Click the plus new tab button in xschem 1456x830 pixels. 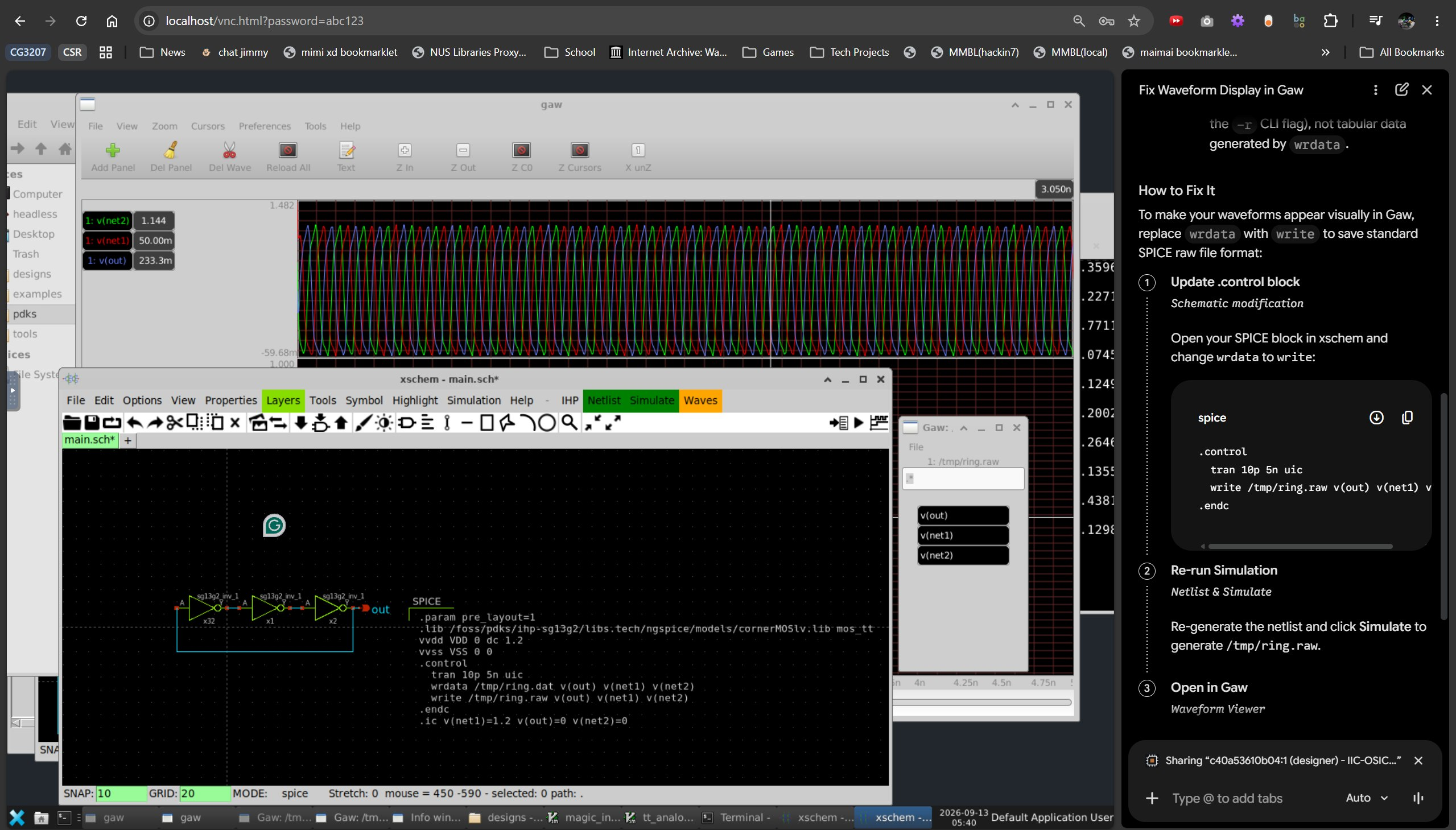coord(127,440)
